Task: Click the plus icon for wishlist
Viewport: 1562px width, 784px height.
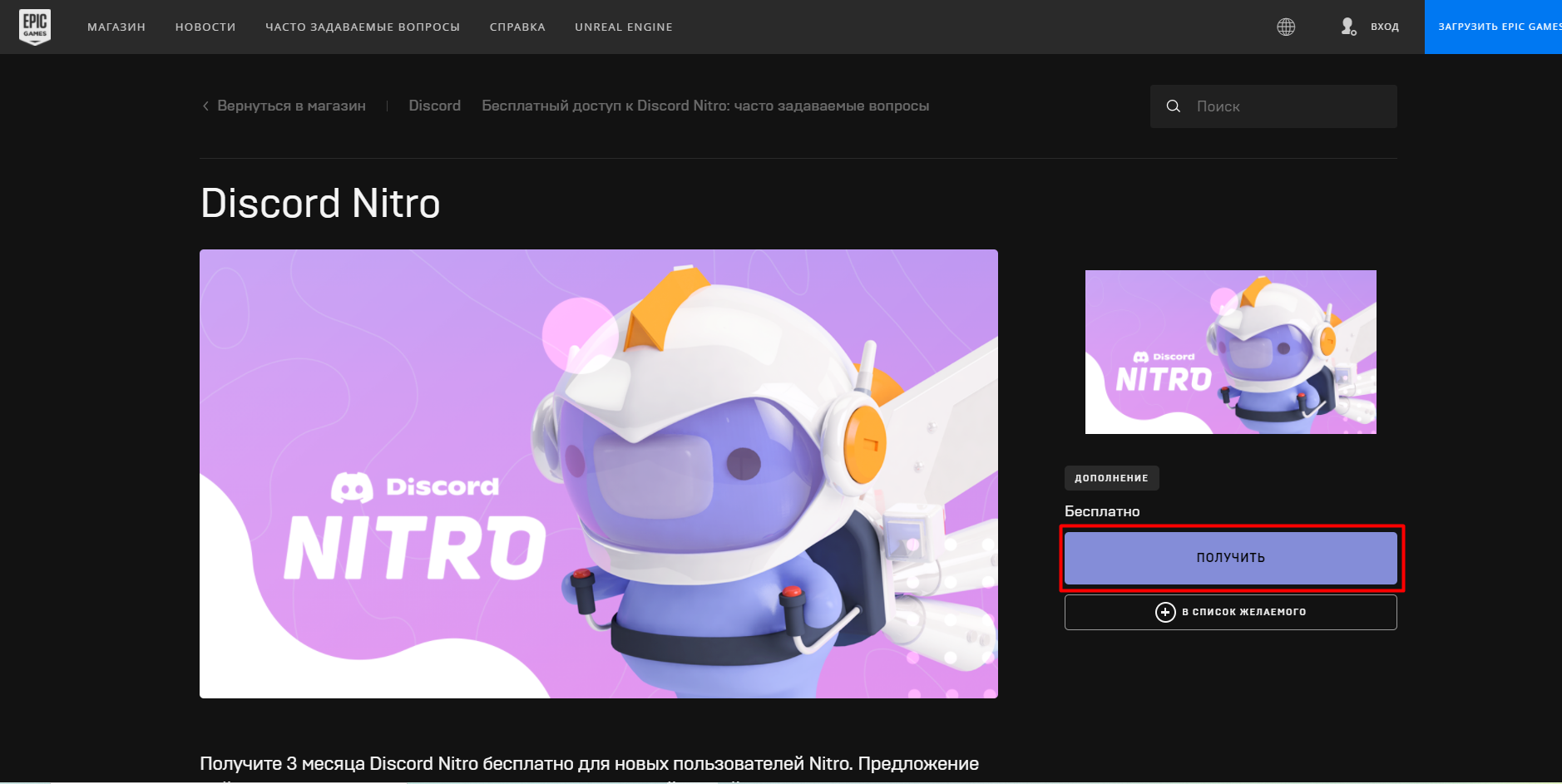Action: pyautogui.click(x=1165, y=612)
